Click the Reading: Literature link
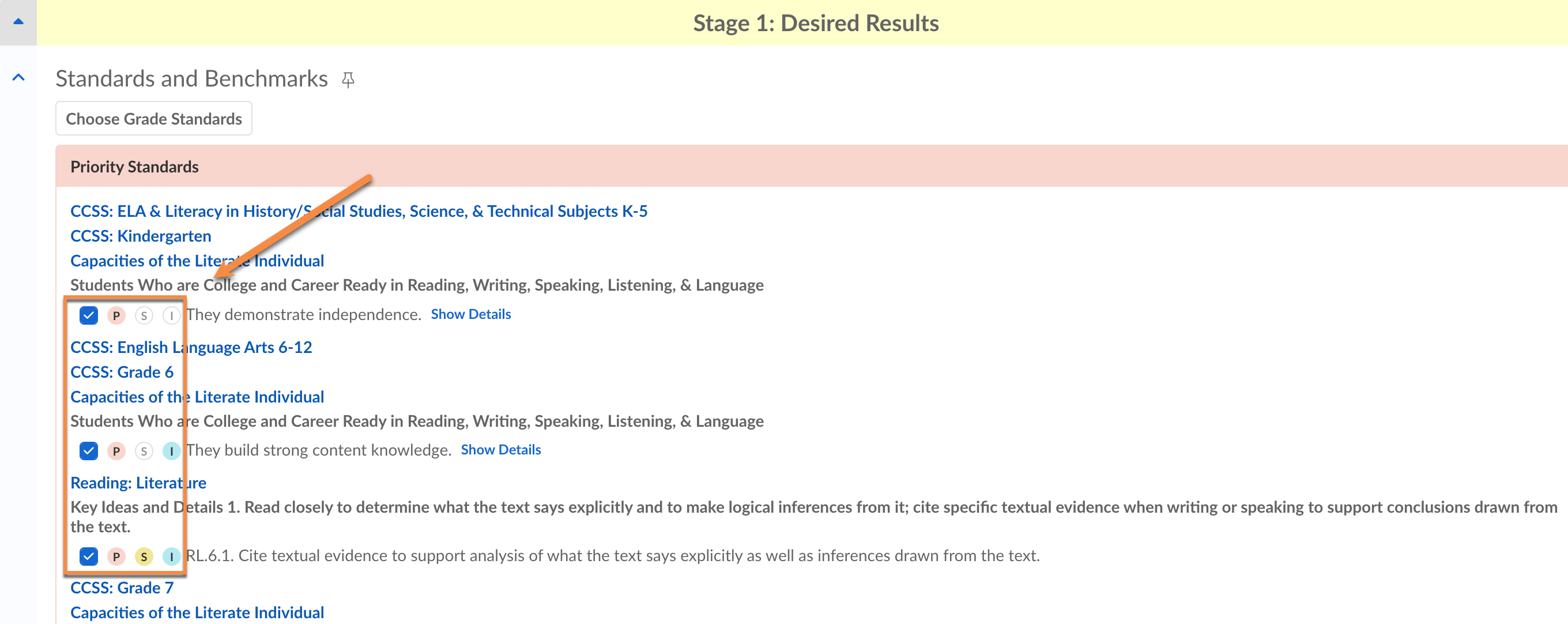The image size is (1568, 624). pos(138,483)
